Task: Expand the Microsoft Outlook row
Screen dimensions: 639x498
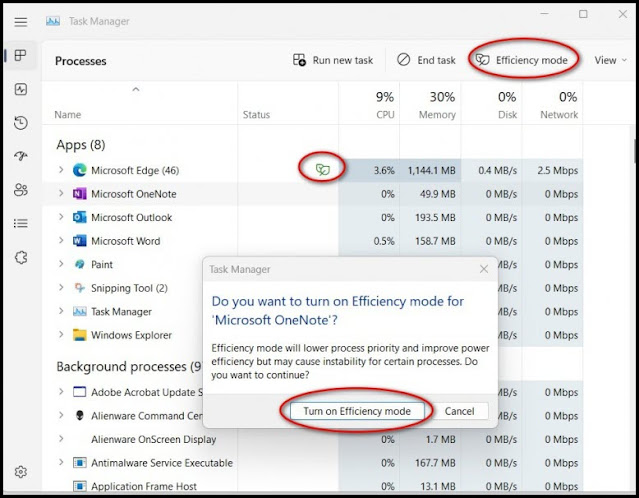Action: tap(61, 217)
